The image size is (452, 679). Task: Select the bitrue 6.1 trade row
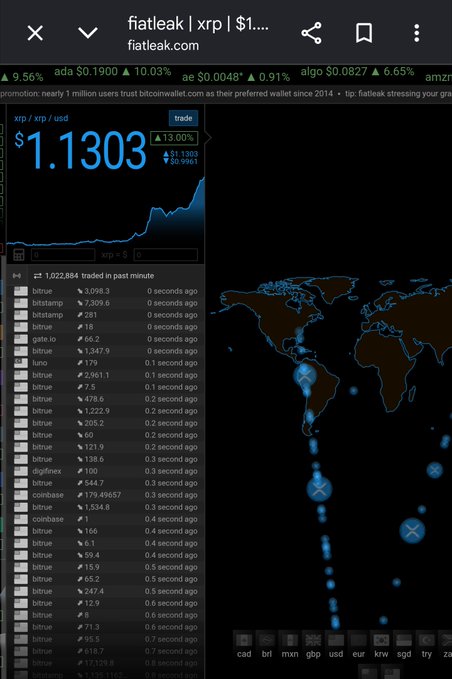click(106, 543)
